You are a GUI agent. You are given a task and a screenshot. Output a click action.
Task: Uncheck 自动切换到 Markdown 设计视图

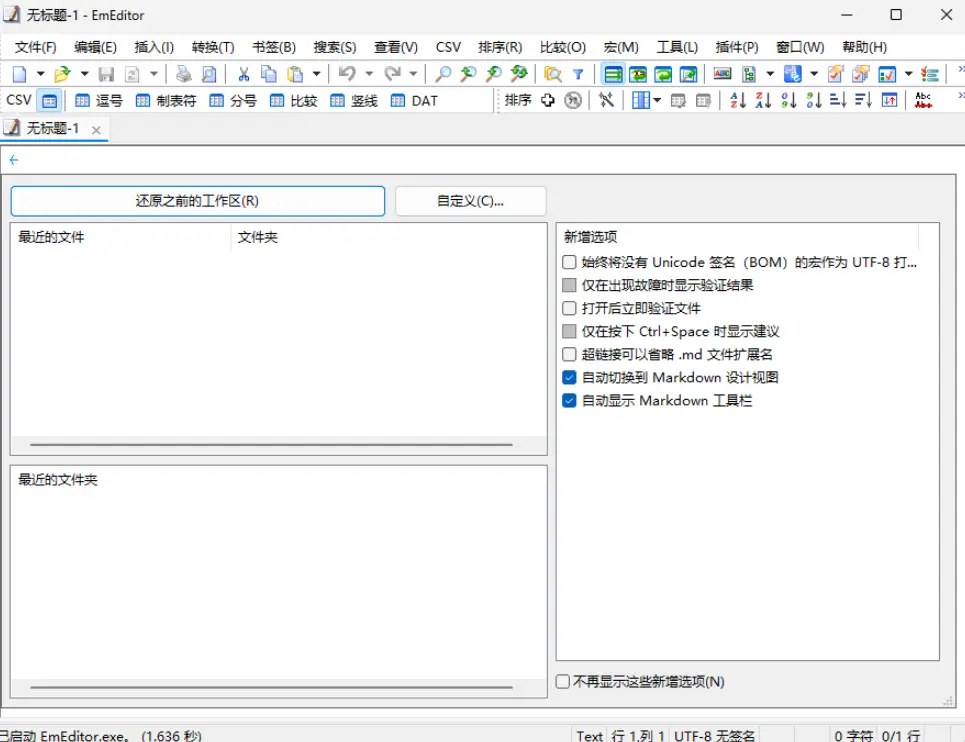(569, 377)
